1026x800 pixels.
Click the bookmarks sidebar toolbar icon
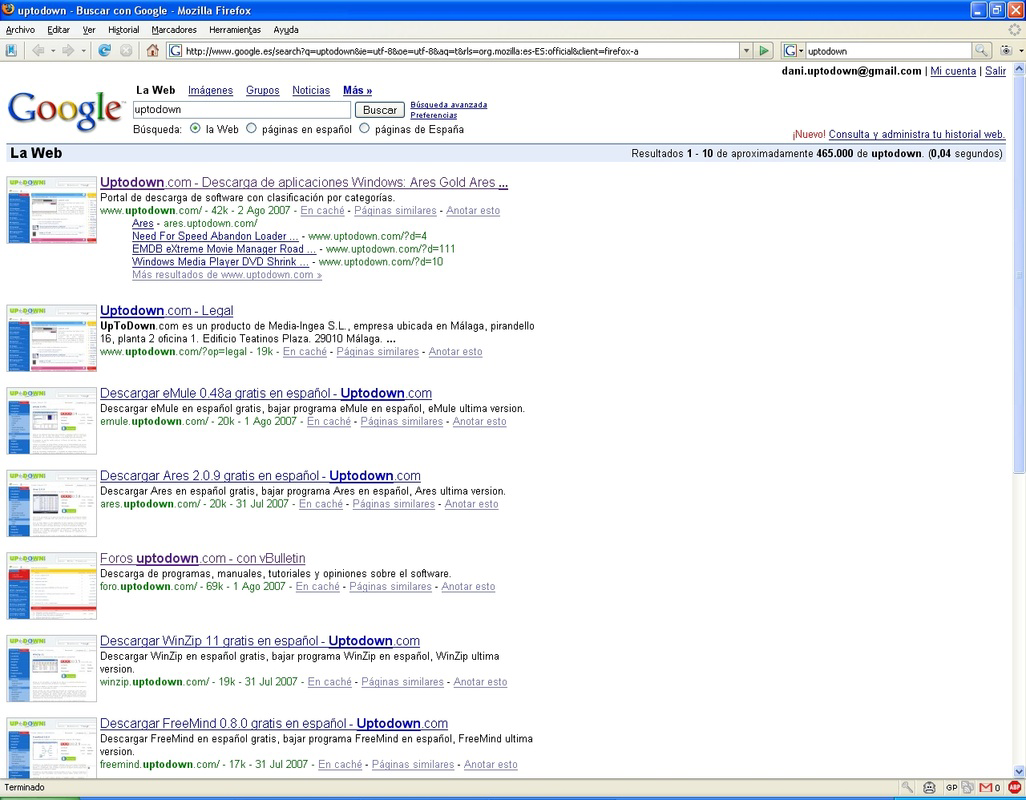coord(11,50)
